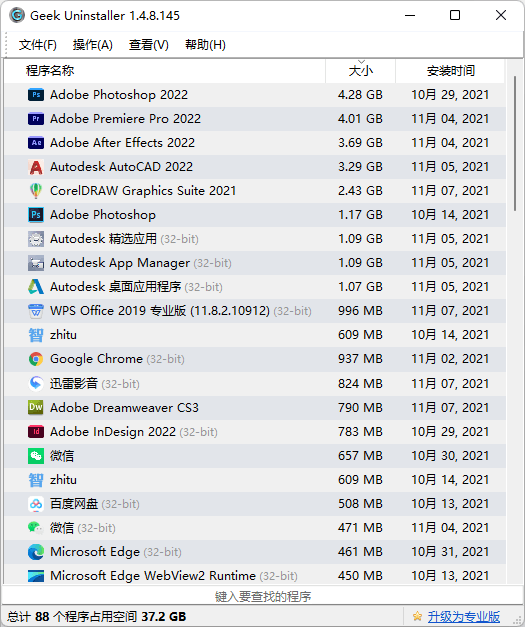Click the 升级为专业版 link
This screenshot has height=627, width=525.
pos(463,617)
